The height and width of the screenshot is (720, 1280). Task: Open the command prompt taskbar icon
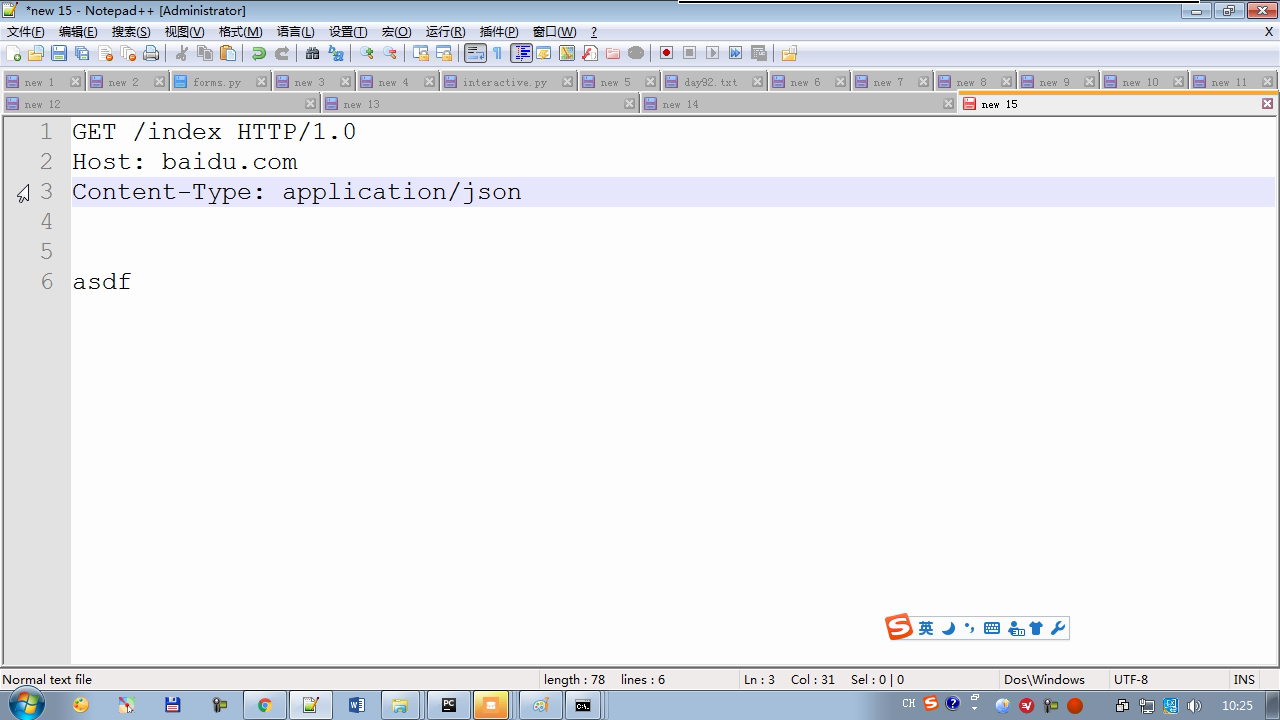pyautogui.click(x=582, y=705)
